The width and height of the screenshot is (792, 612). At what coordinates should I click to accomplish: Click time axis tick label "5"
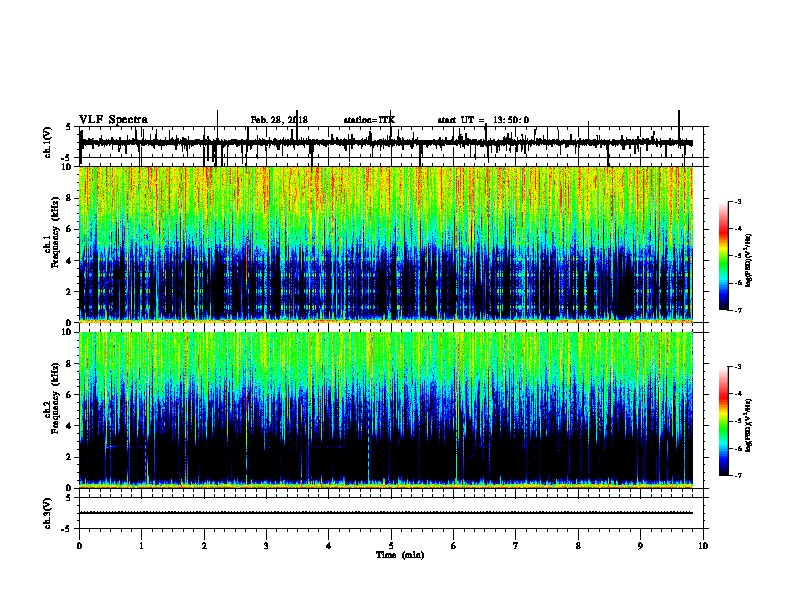(391, 546)
